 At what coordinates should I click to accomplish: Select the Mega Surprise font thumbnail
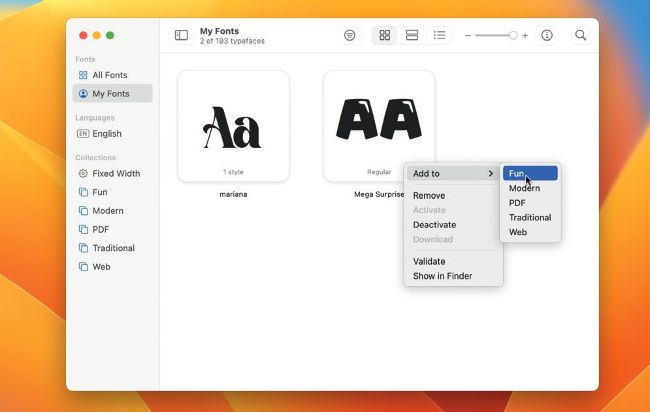pos(379,126)
